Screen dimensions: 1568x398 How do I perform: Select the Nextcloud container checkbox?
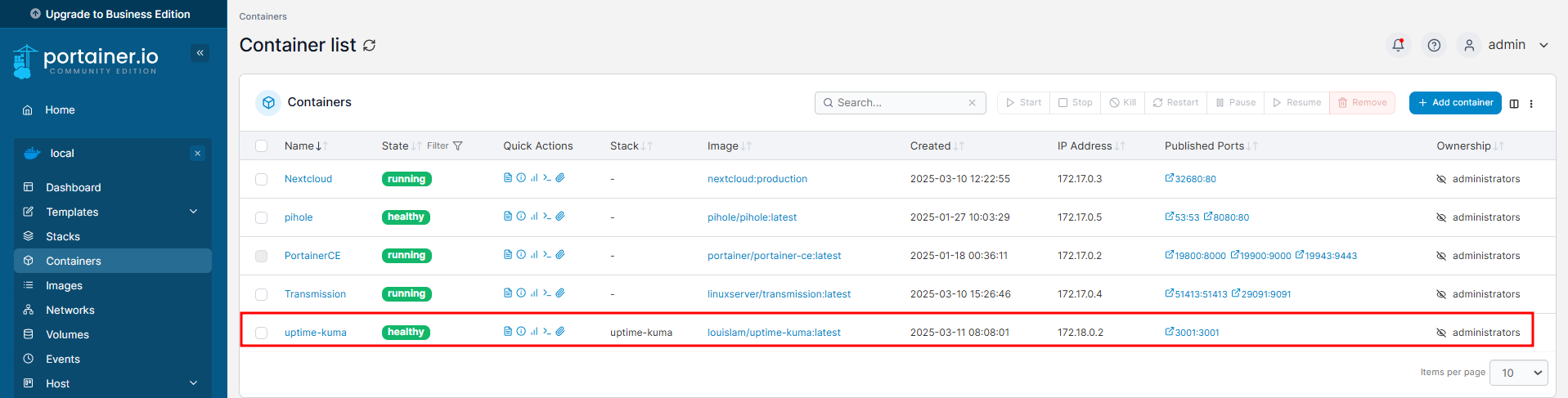tap(262, 179)
